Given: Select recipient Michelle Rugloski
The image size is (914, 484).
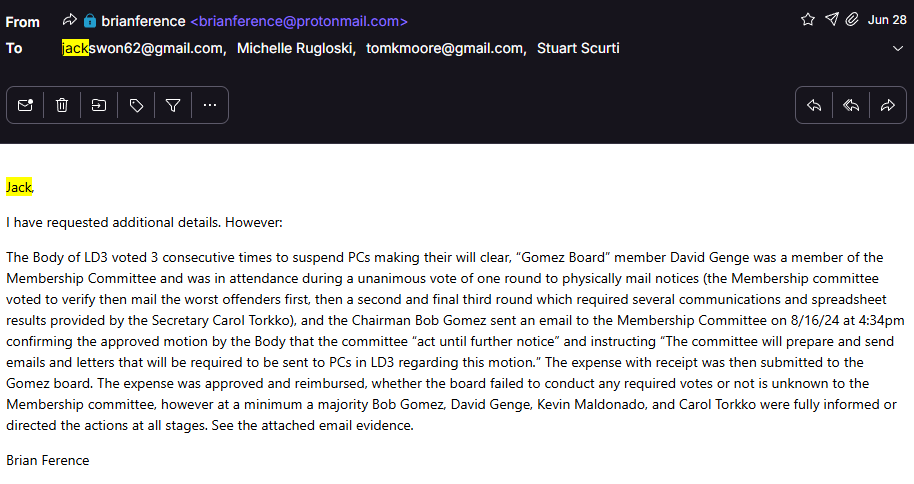Looking at the screenshot, I should point(295,48).
